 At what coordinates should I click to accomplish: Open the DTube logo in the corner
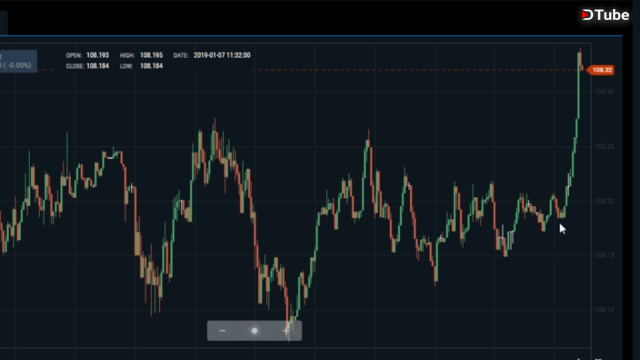[x=605, y=15]
